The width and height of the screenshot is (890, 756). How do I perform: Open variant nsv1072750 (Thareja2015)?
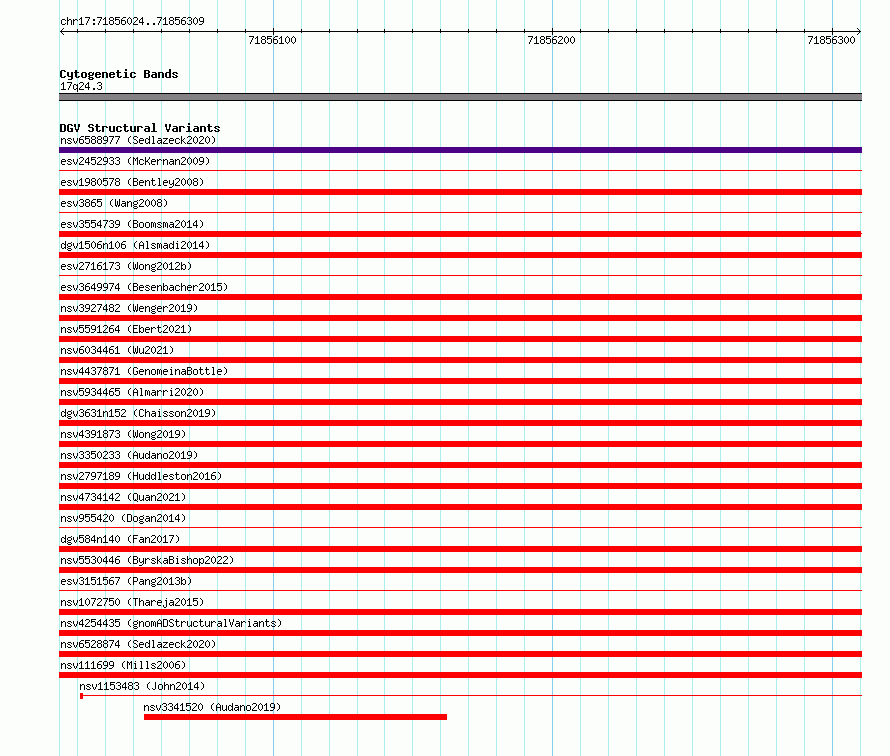click(x=132, y=602)
